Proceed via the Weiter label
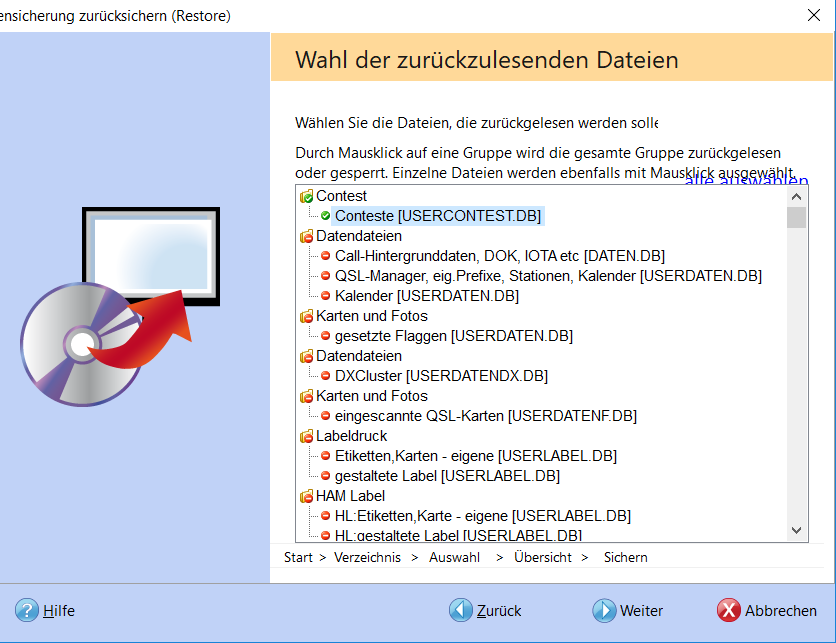 [x=641, y=610]
